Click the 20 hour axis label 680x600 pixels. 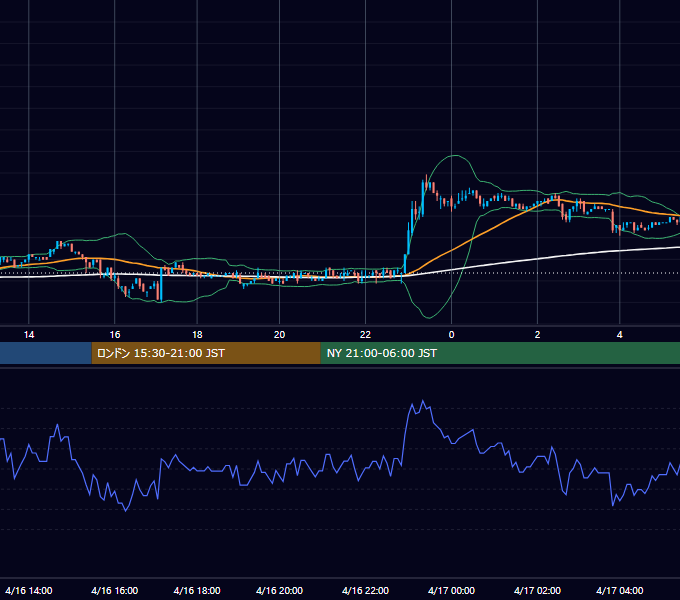pyautogui.click(x=279, y=335)
